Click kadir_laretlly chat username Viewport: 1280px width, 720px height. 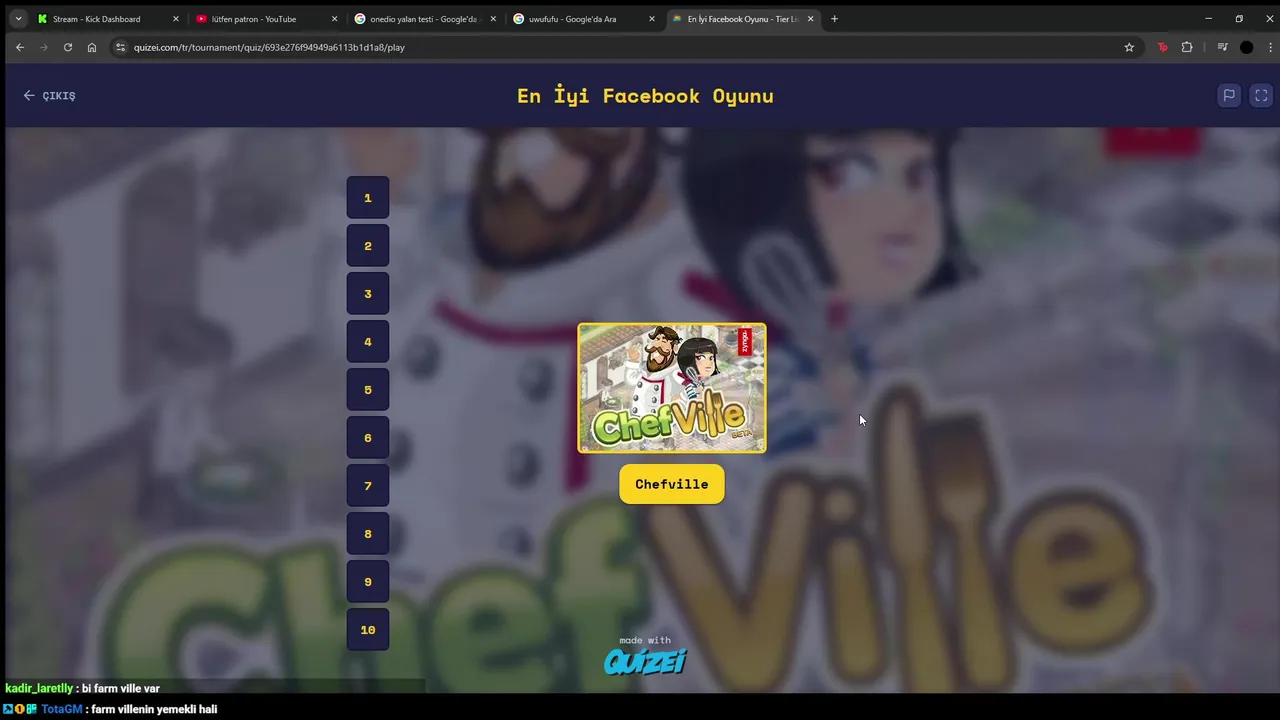(x=39, y=688)
